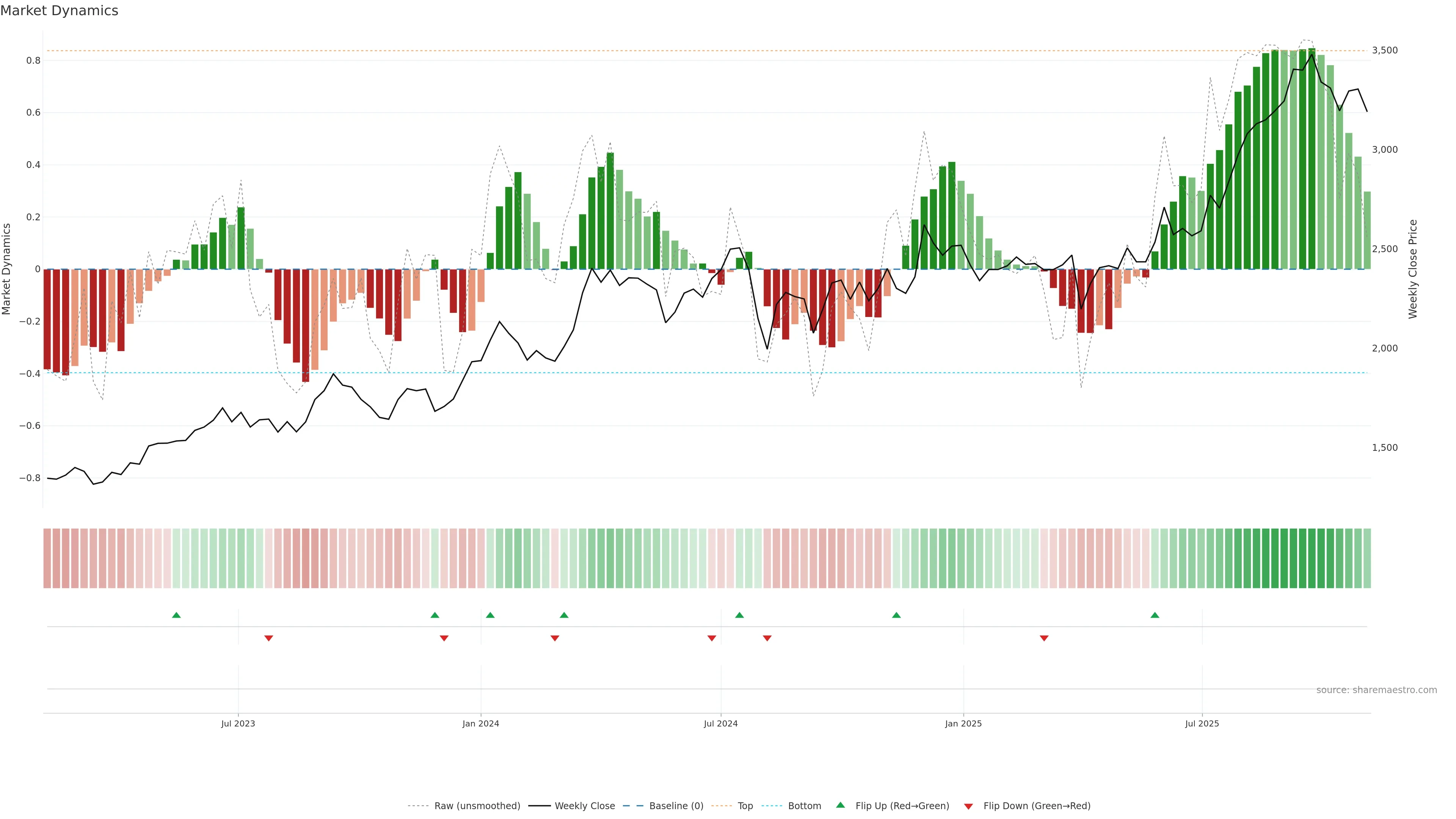The height and width of the screenshot is (819, 1456).
Task: Click first green flip-up marker before Jul 2023
Action: click(x=176, y=615)
